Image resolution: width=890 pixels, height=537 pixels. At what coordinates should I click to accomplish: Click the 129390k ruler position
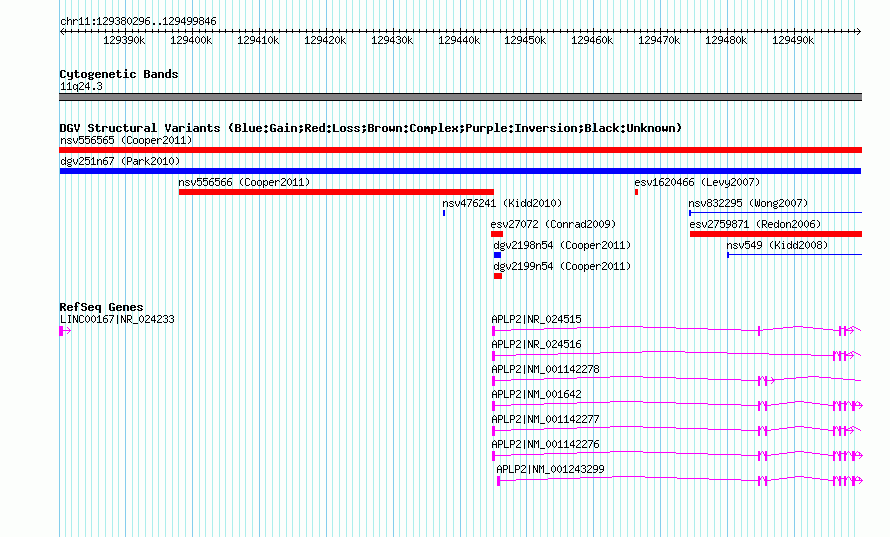124,40
